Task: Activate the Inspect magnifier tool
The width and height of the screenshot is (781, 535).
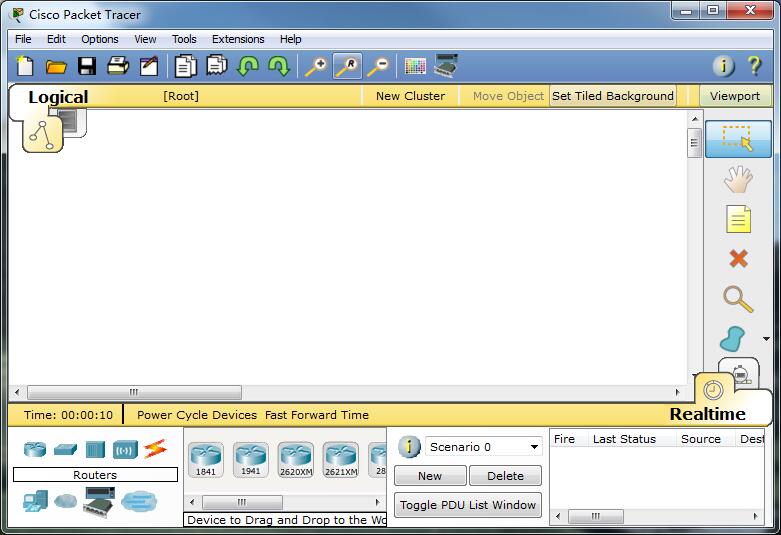Action: (x=738, y=298)
